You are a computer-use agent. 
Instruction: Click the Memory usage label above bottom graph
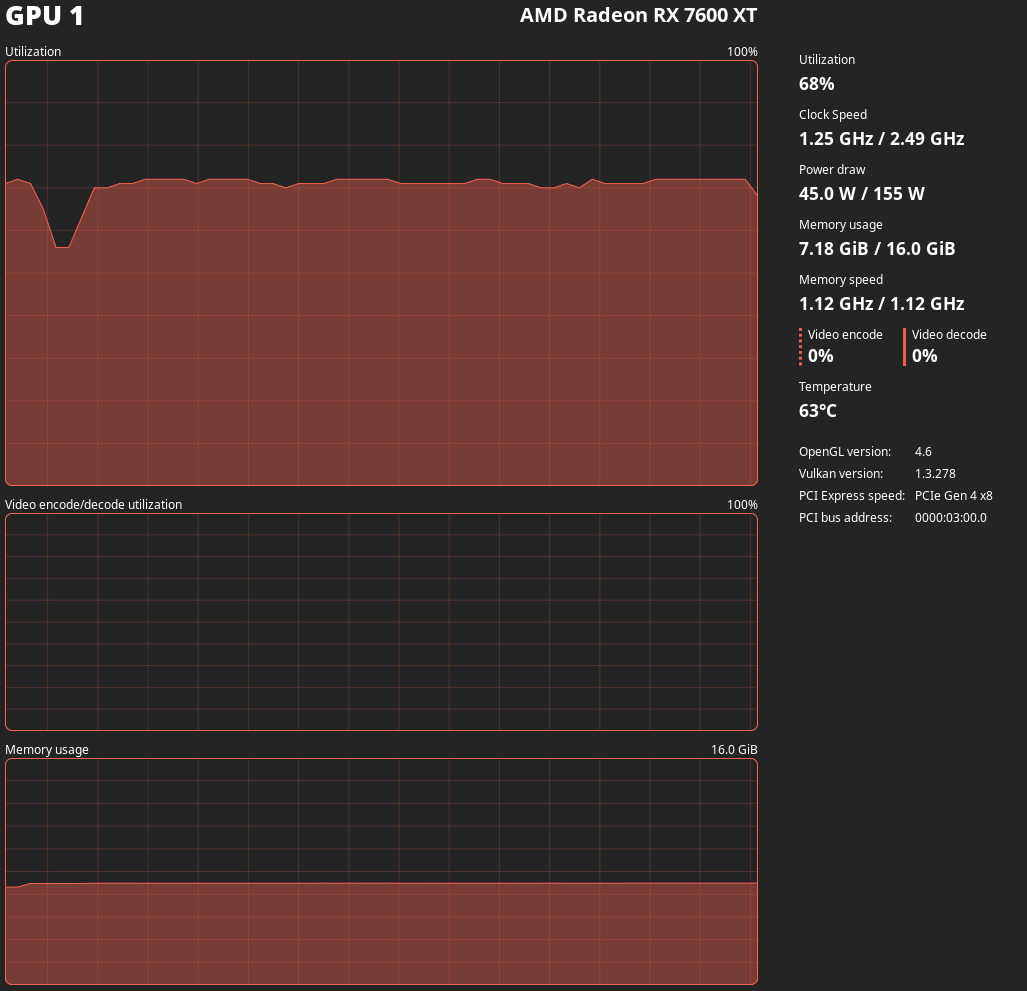point(47,749)
